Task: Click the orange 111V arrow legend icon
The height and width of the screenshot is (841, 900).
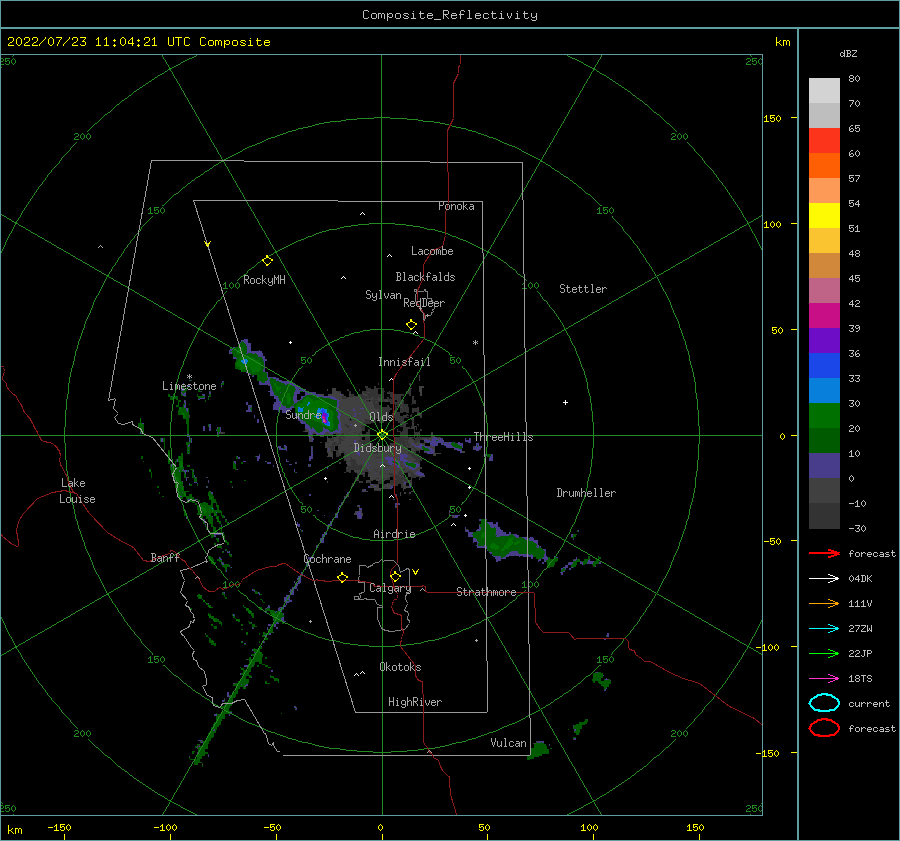Action: [x=824, y=603]
